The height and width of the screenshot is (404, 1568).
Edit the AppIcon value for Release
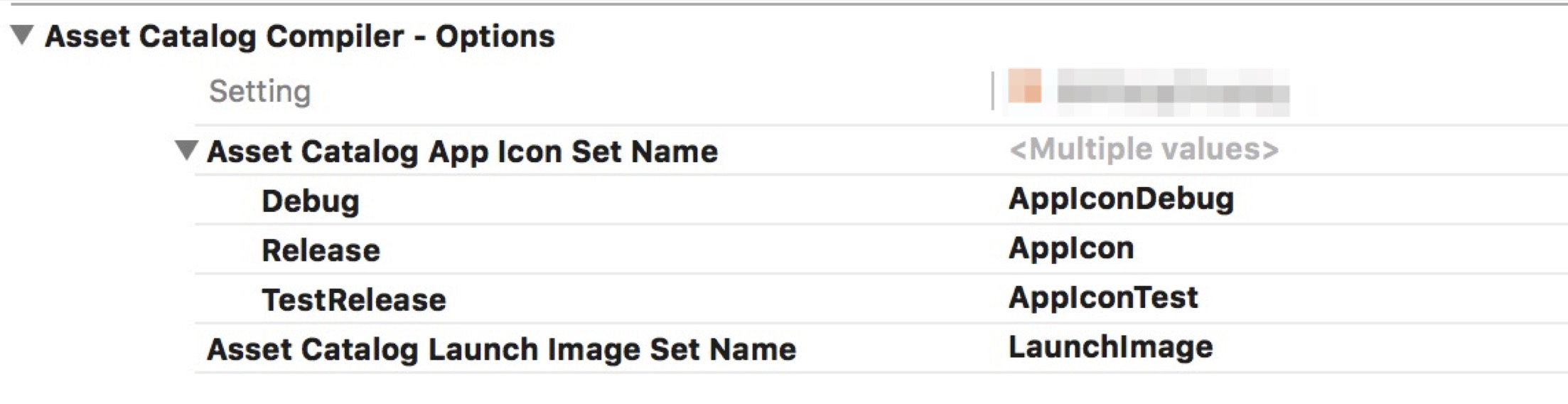(x=1071, y=248)
